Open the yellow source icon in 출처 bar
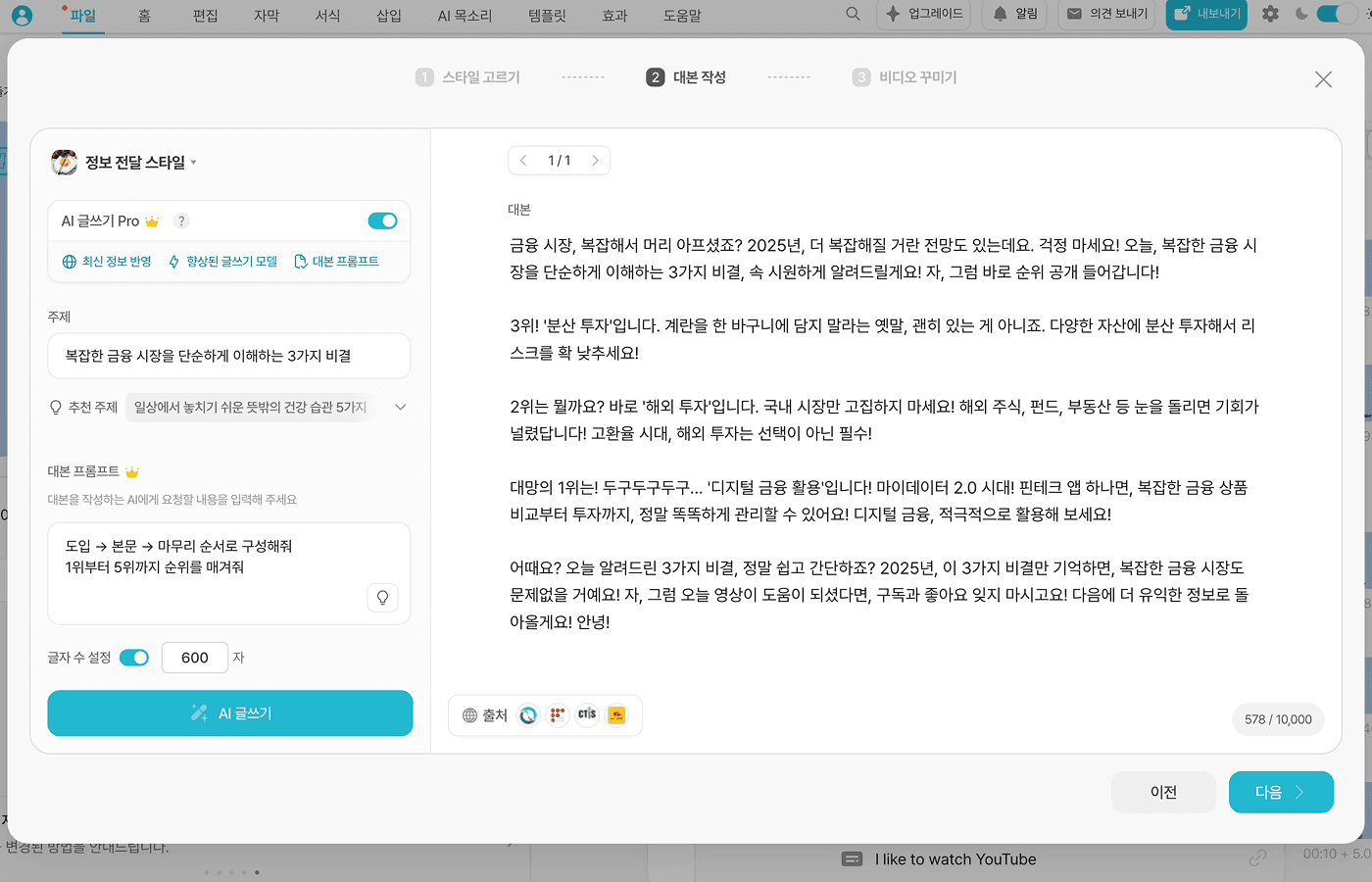Viewport: 1372px width, 882px height. pos(616,715)
